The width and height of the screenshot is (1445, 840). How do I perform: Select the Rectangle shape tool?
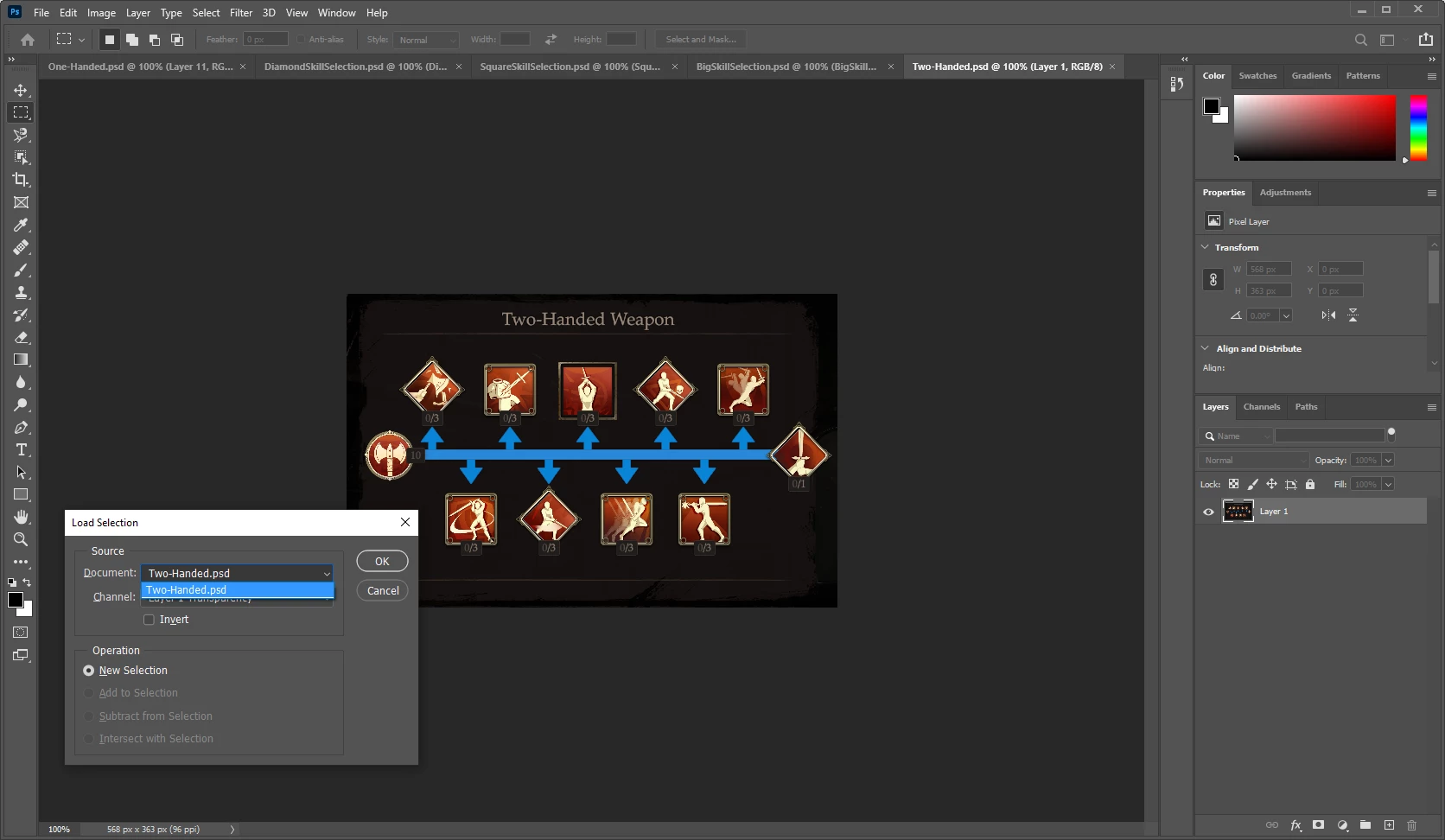point(21,494)
